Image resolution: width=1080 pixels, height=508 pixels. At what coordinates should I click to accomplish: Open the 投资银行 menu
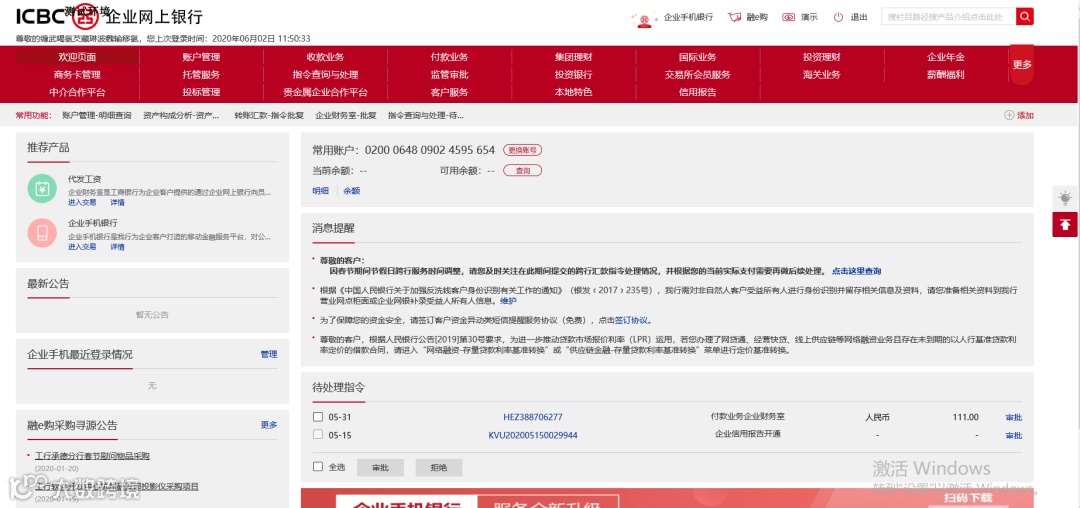pyautogui.click(x=574, y=74)
